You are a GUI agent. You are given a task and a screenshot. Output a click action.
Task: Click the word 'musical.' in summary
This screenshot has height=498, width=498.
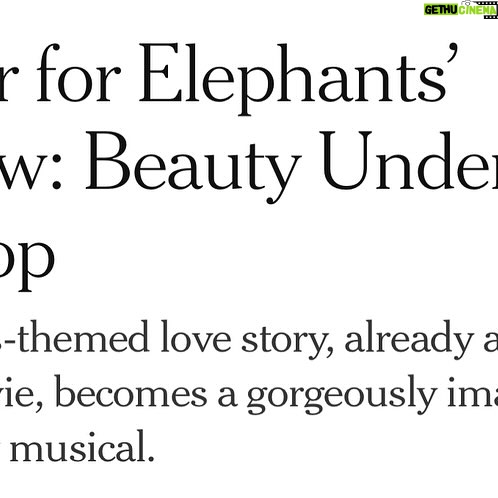coord(82,445)
